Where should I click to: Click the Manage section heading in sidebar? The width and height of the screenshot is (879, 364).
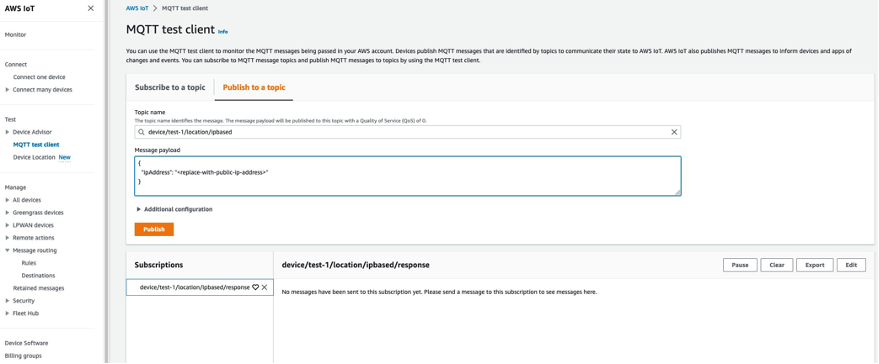[15, 187]
